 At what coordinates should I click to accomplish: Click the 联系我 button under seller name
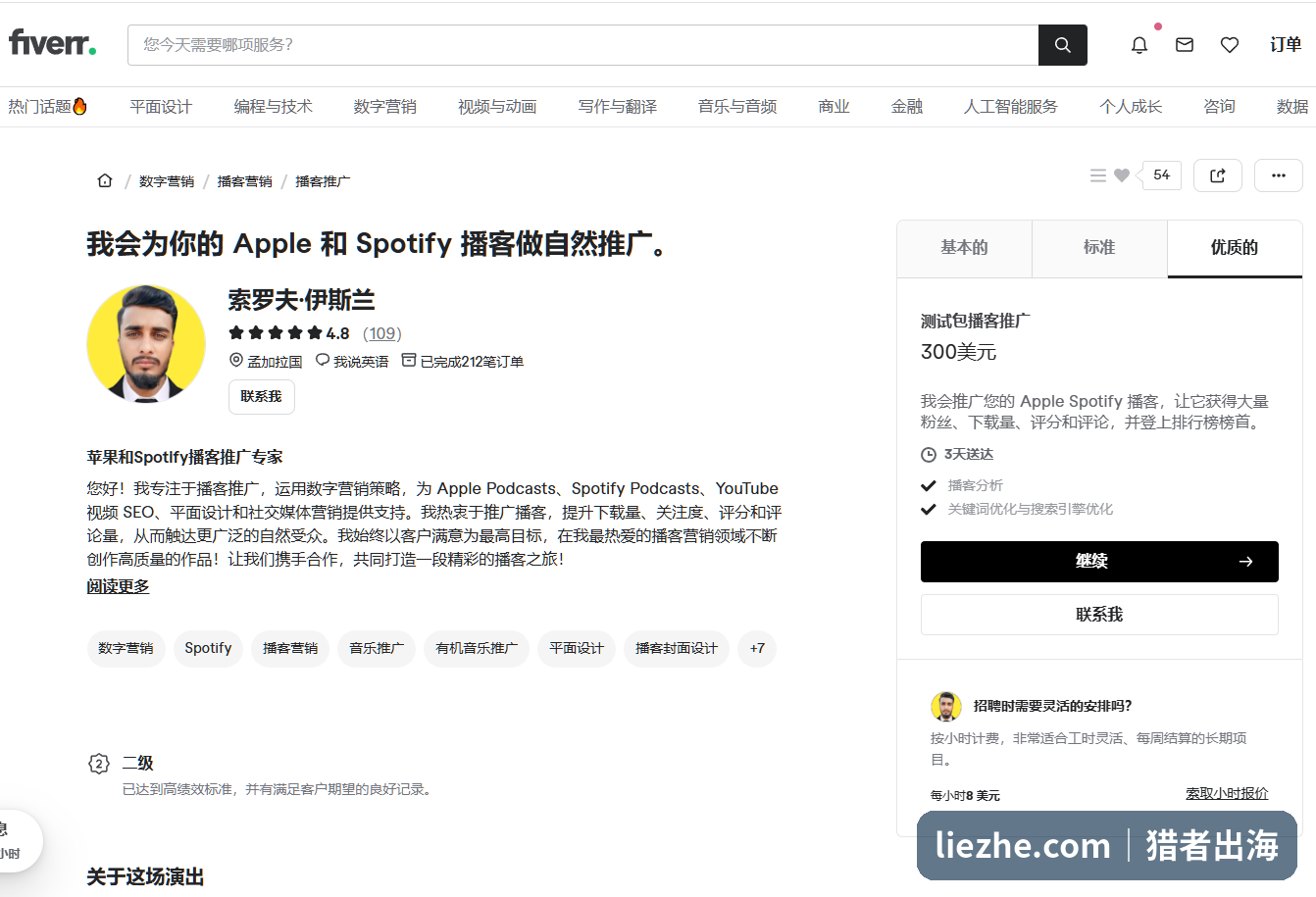[261, 397]
